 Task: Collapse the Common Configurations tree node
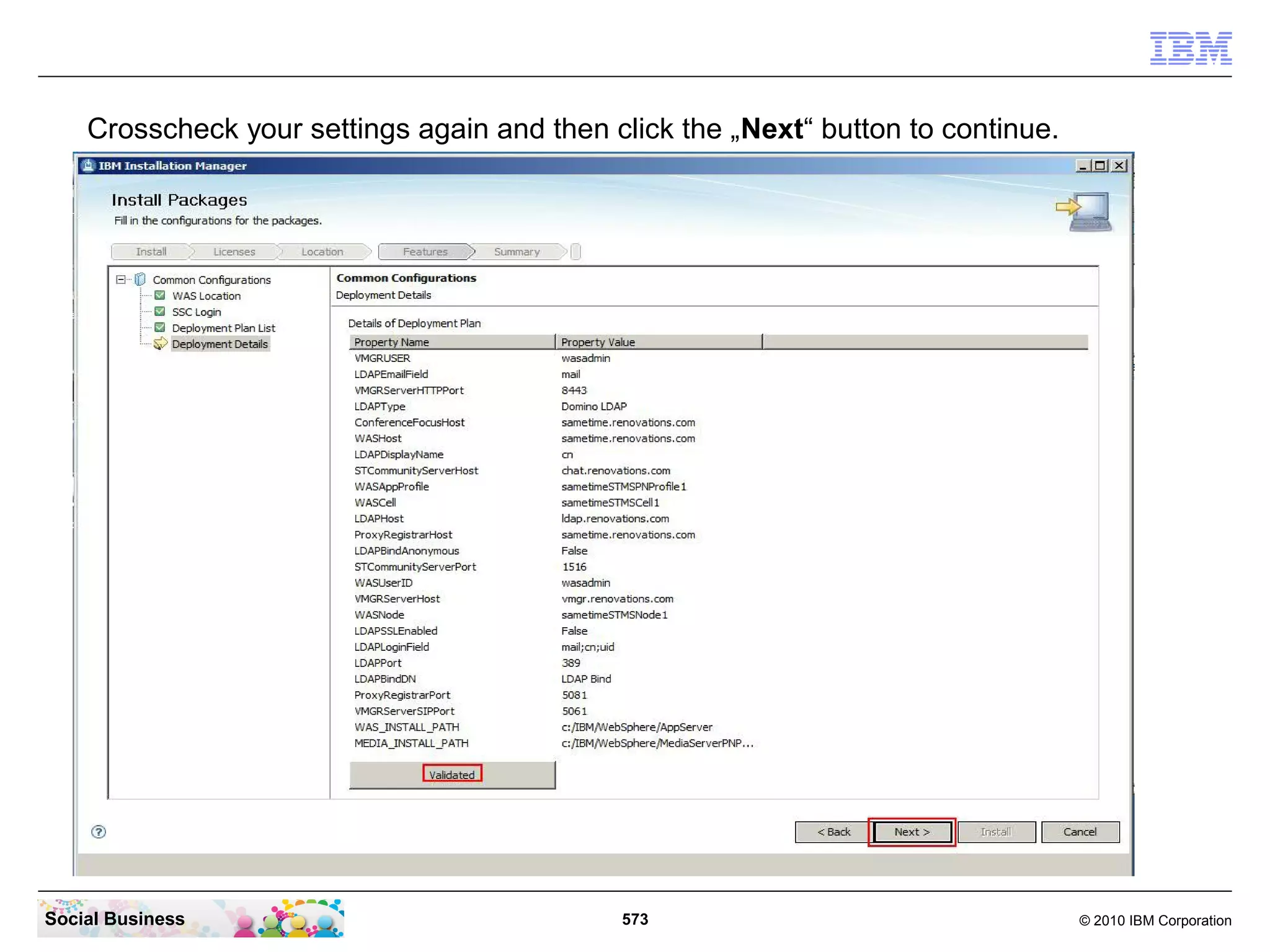point(121,280)
